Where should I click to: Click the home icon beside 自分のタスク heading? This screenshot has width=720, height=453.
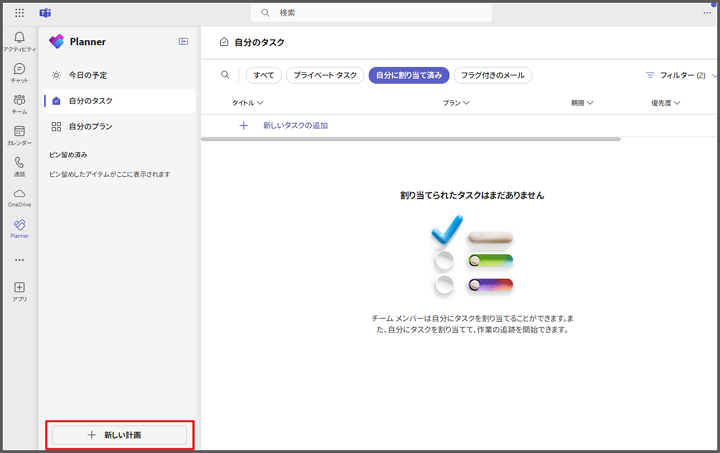pos(224,42)
